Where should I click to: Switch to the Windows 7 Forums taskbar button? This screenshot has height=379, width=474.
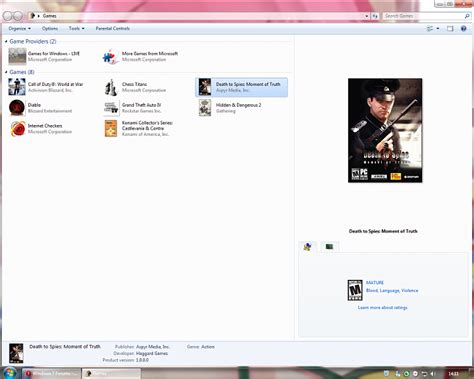(x=52, y=374)
